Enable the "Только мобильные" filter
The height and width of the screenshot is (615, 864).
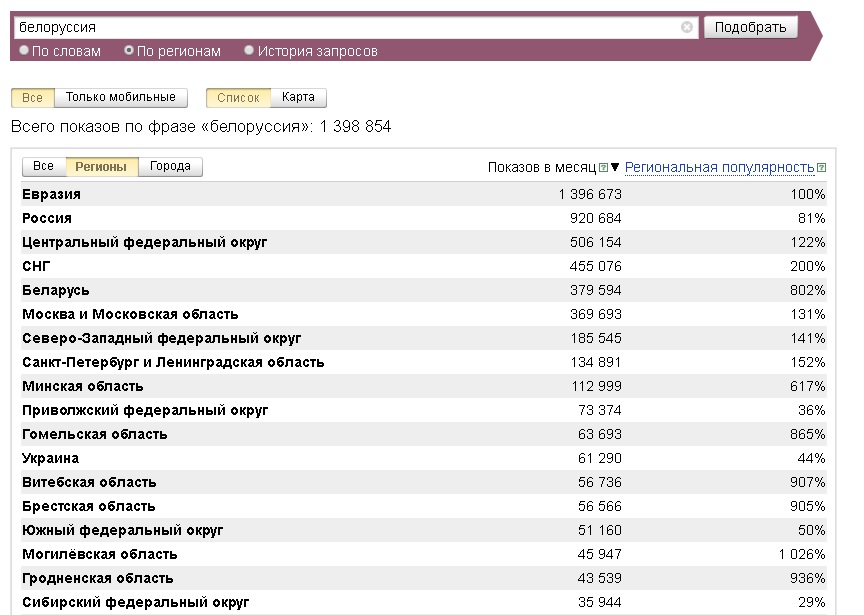(x=120, y=98)
